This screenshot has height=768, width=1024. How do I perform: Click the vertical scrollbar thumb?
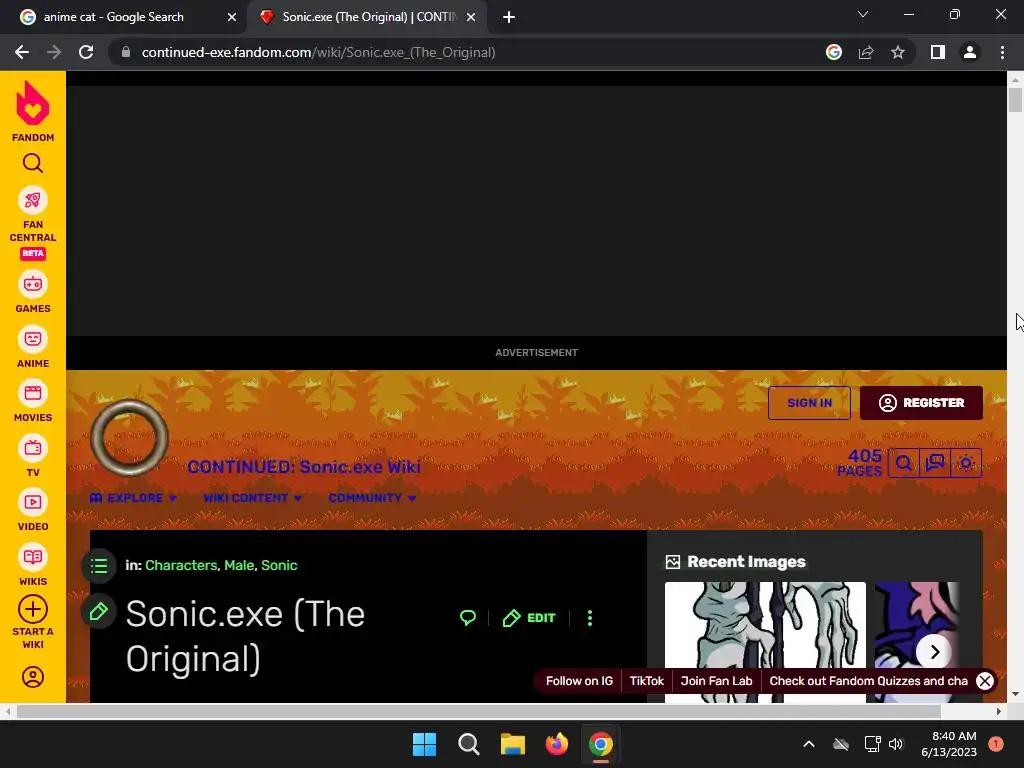coord(1015,100)
